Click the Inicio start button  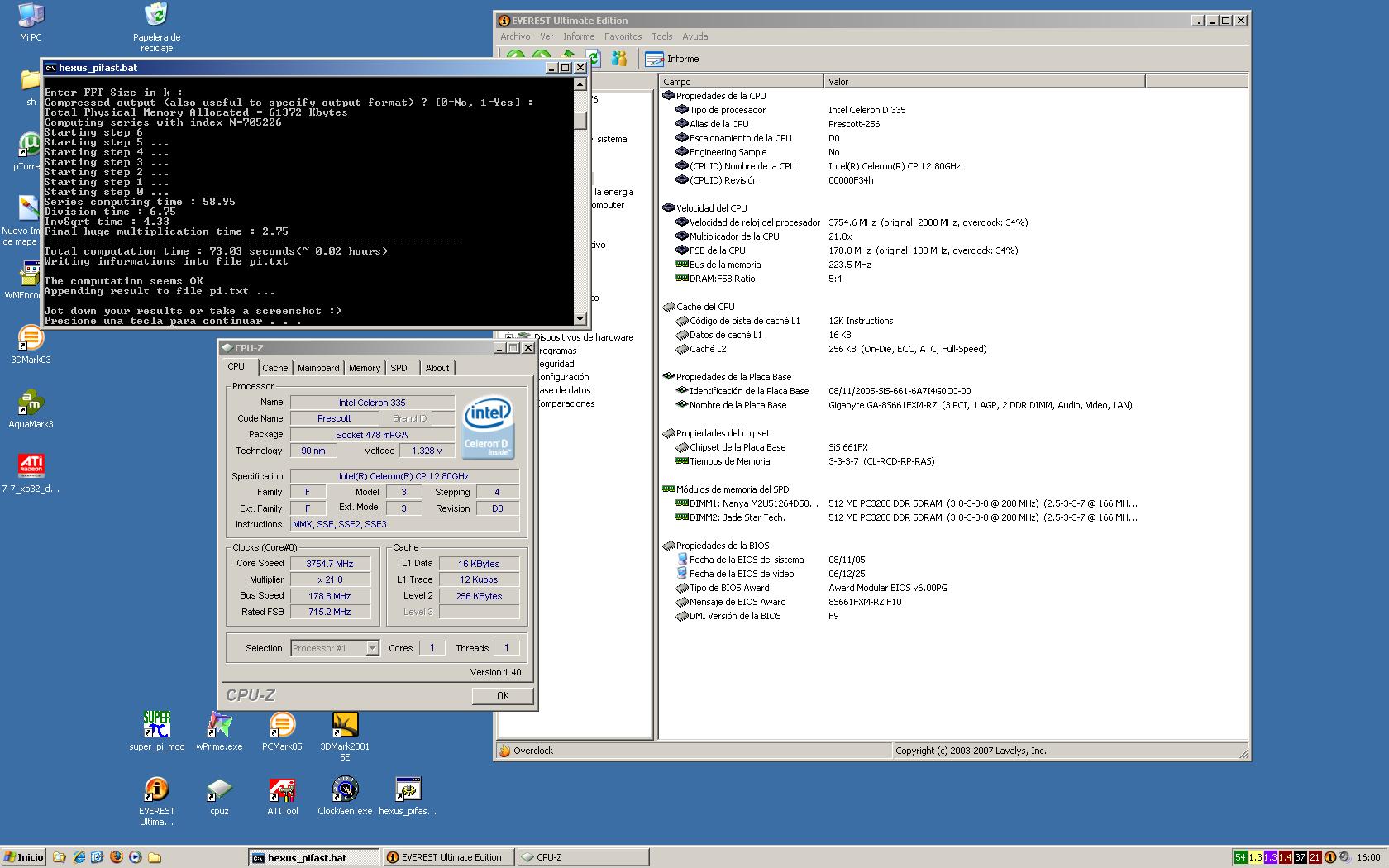[24, 857]
